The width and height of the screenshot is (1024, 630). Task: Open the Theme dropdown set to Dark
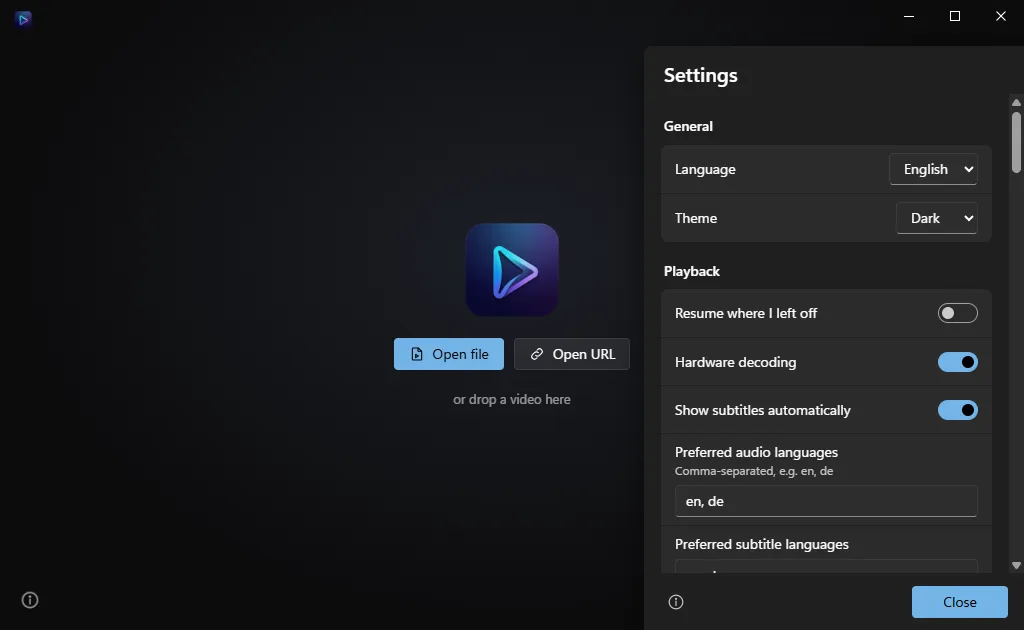pos(936,218)
